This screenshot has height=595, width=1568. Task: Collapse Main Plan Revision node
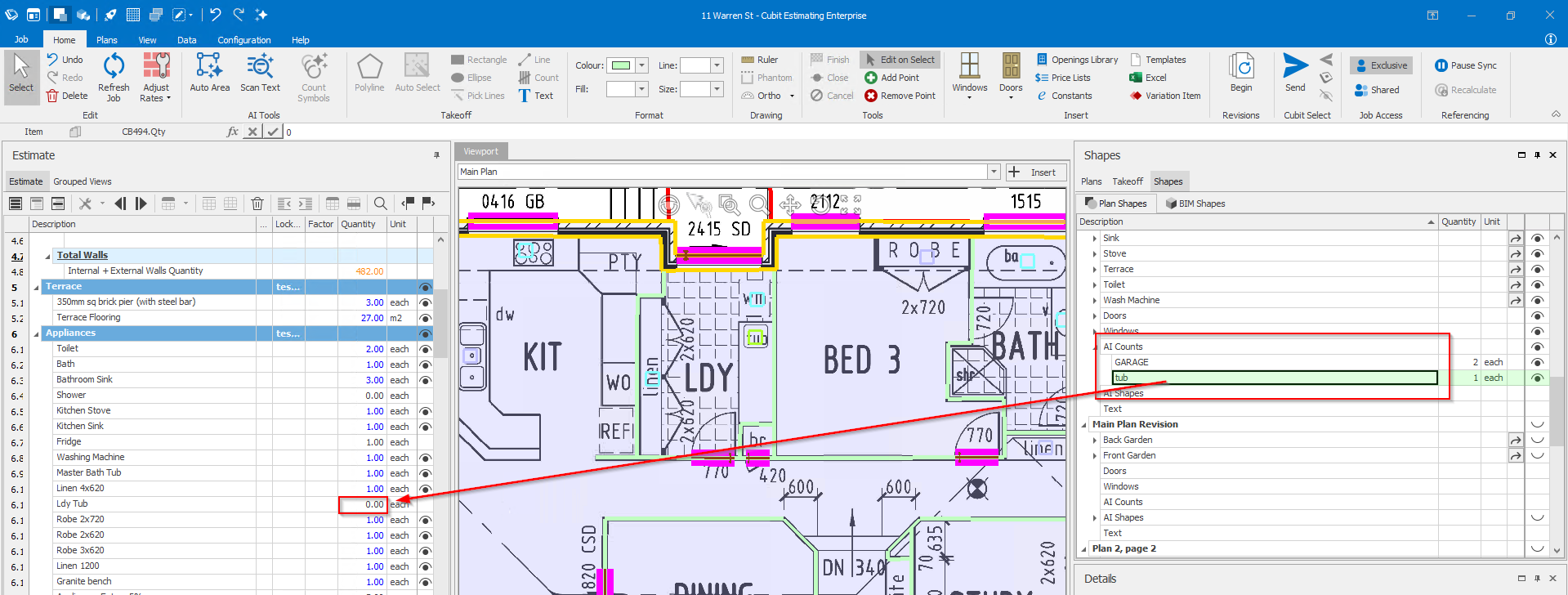coord(1084,425)
